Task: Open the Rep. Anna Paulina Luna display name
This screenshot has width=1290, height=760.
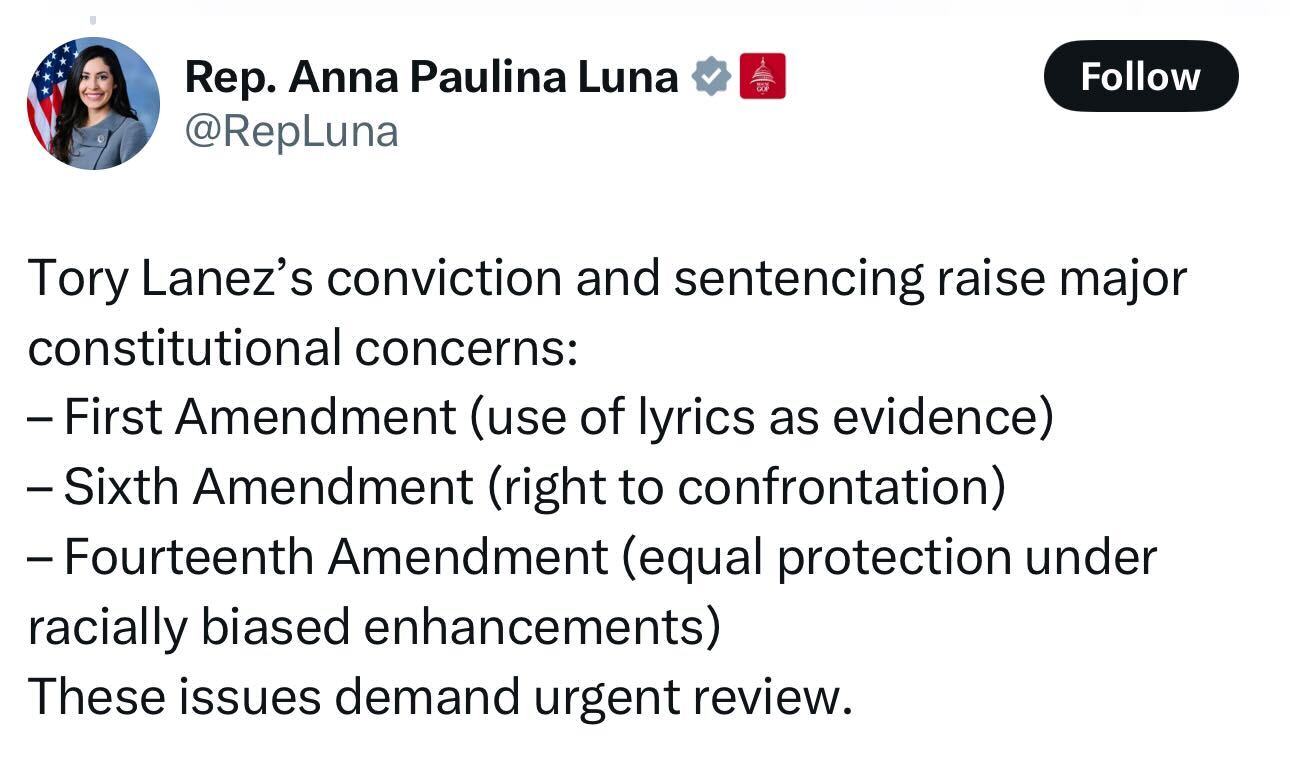Action: click(x=431, y=77)
